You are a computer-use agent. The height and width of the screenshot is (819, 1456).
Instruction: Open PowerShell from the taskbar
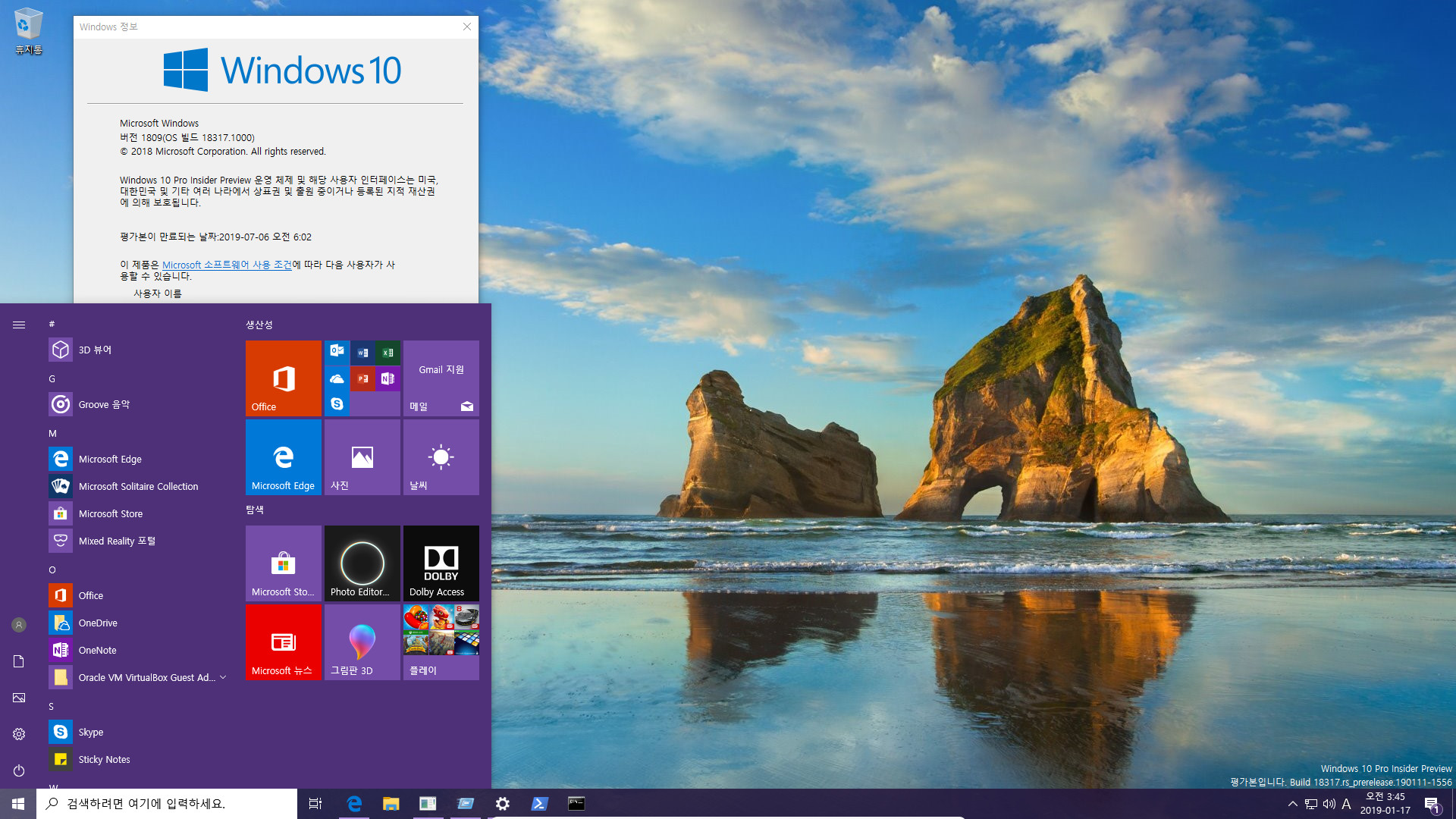pos(539,804)
